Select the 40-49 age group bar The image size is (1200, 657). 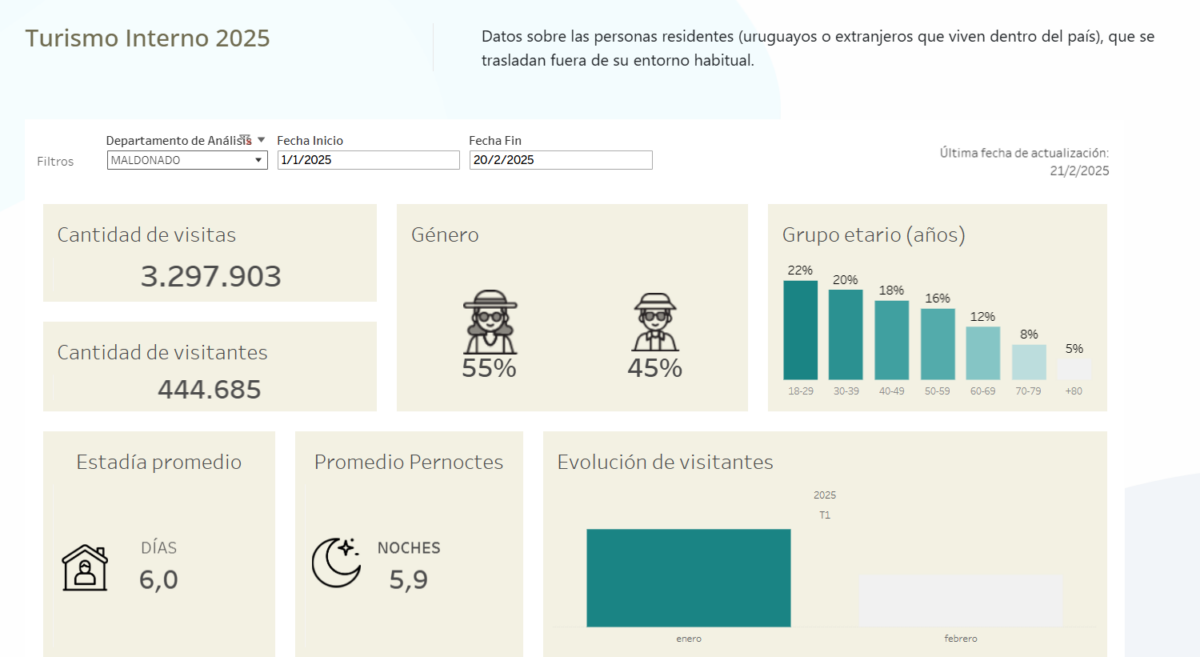pos(892,340)
